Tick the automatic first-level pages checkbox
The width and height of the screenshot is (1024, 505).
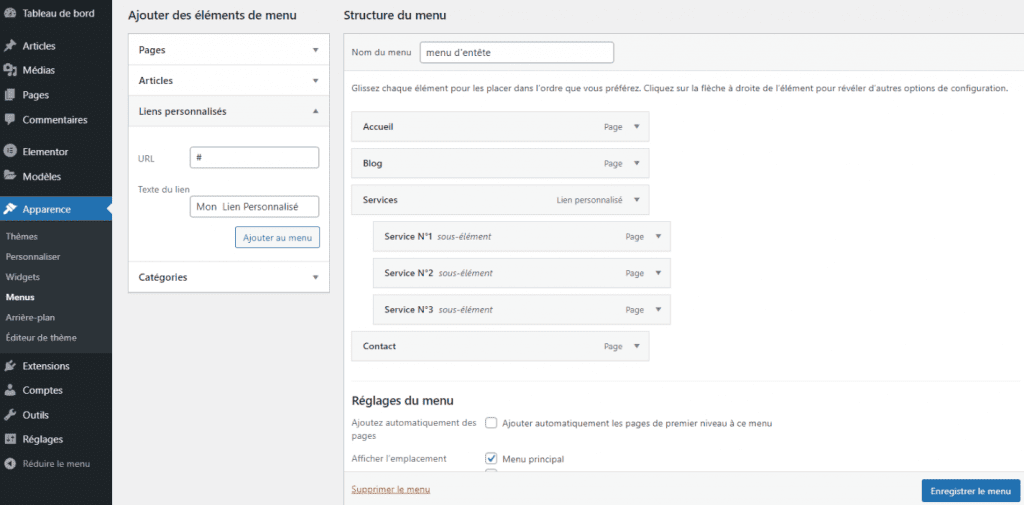(x=491, y=423)
